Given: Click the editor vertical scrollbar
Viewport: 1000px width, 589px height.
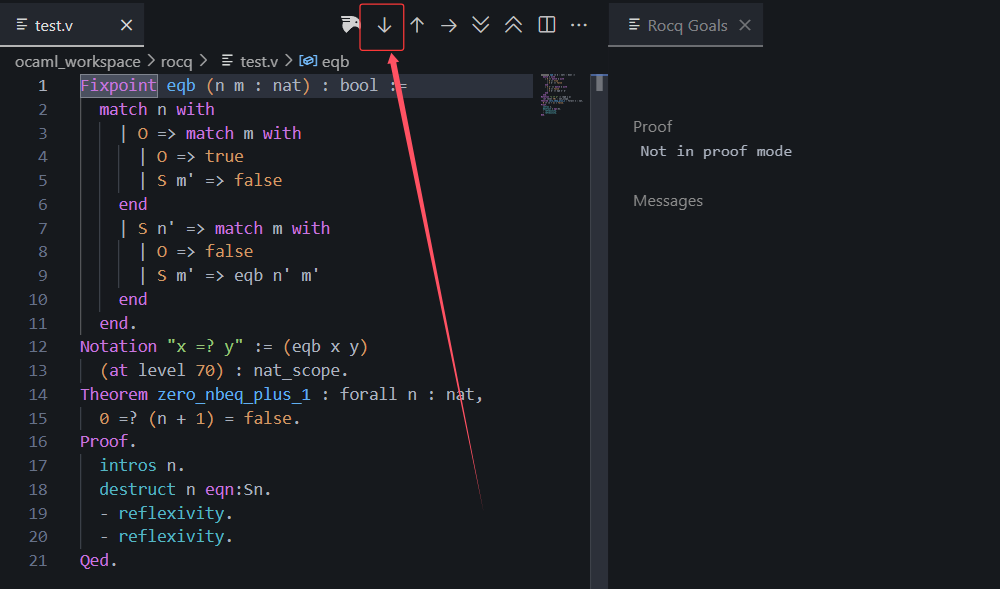Looking at the screenshot, I should pos(599,300).
